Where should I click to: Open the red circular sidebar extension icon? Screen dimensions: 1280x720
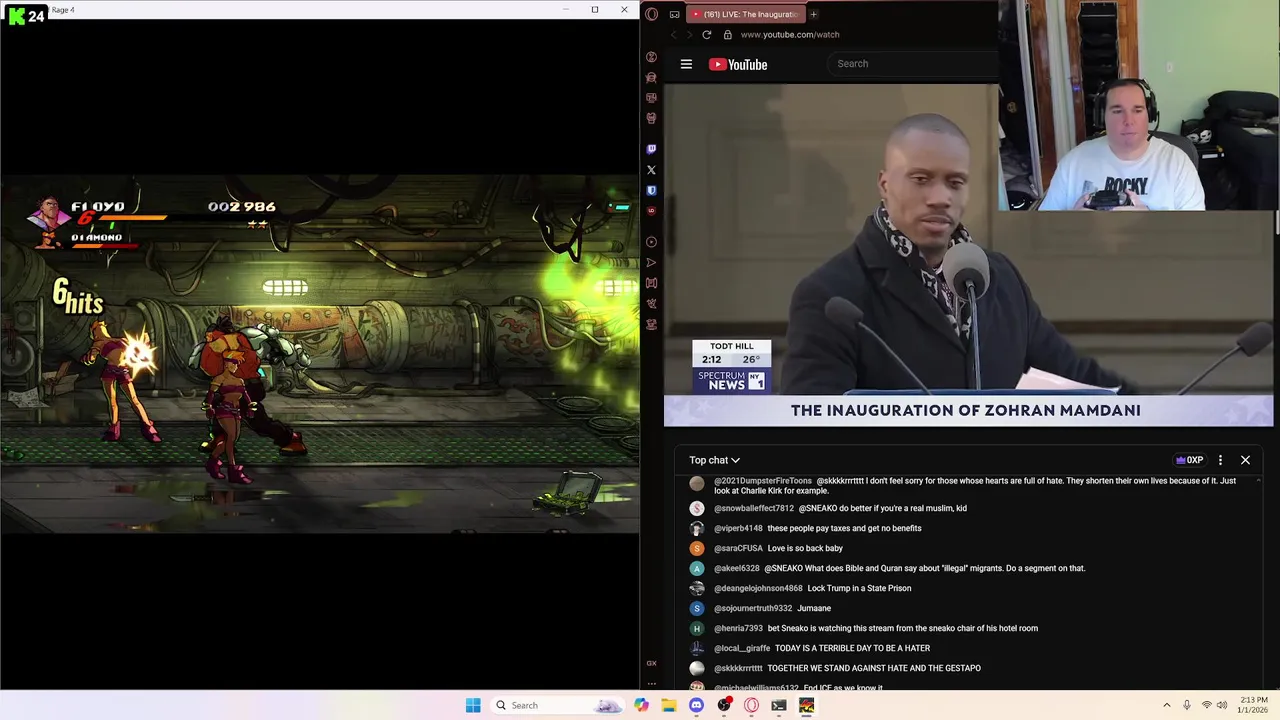651,211
